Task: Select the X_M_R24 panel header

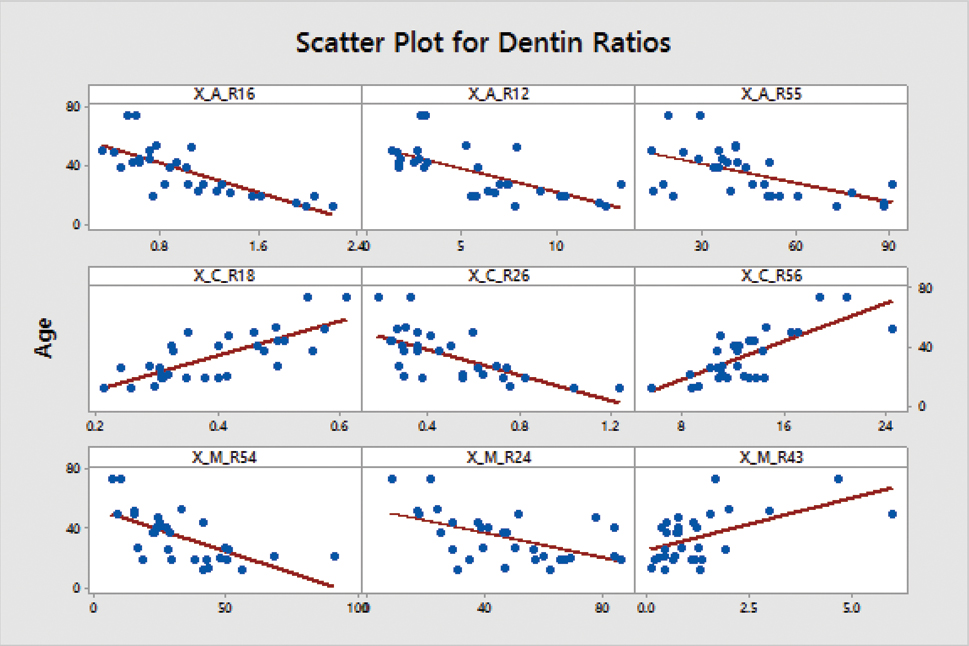Action: pyautogui.click(x=498, y=457)
